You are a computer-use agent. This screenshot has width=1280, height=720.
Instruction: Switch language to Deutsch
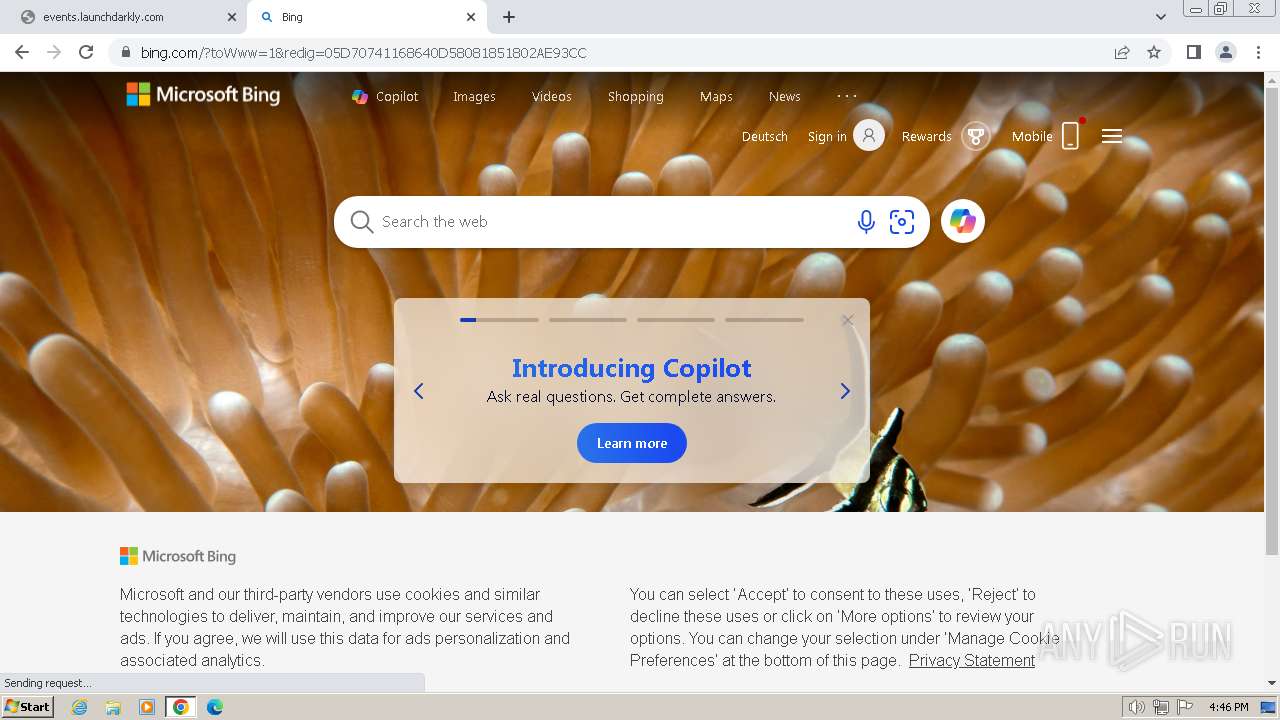765,137
